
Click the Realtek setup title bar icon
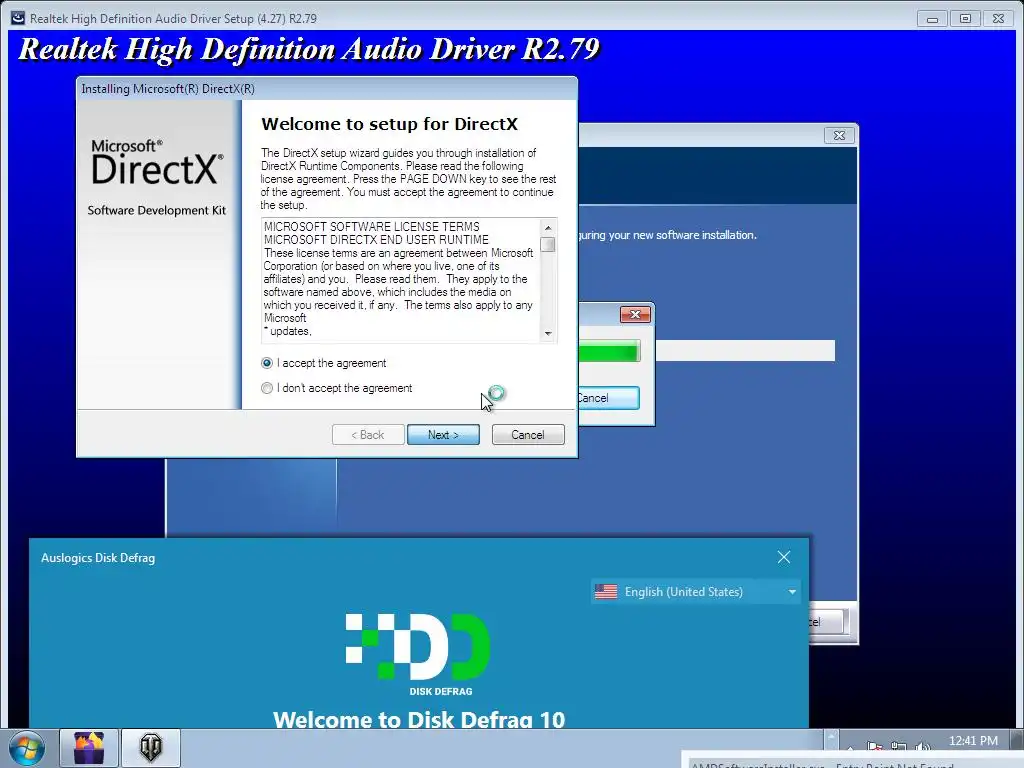(18, 18)
